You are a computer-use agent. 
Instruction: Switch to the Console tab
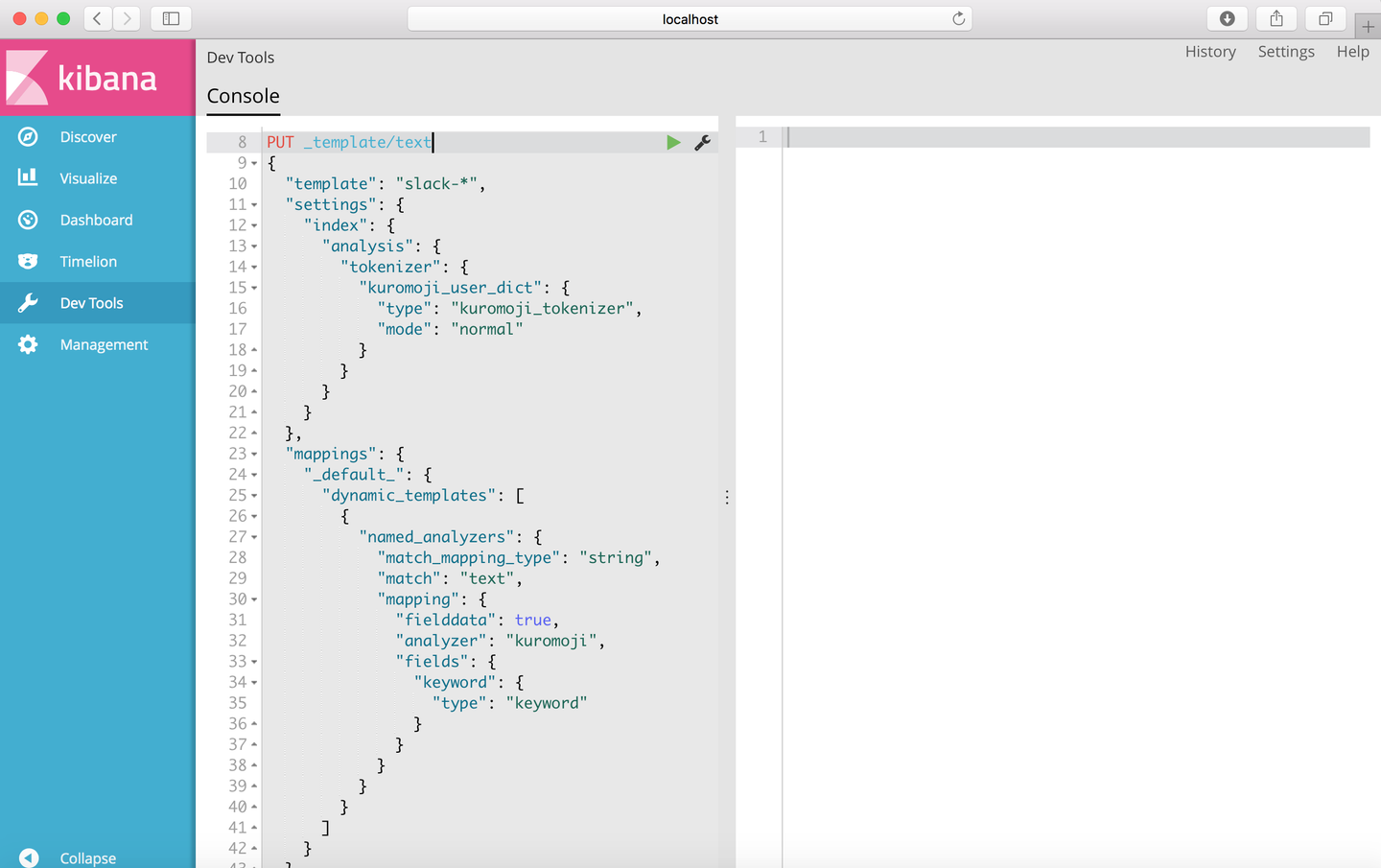pyautogui.click(x=244, y=96)
